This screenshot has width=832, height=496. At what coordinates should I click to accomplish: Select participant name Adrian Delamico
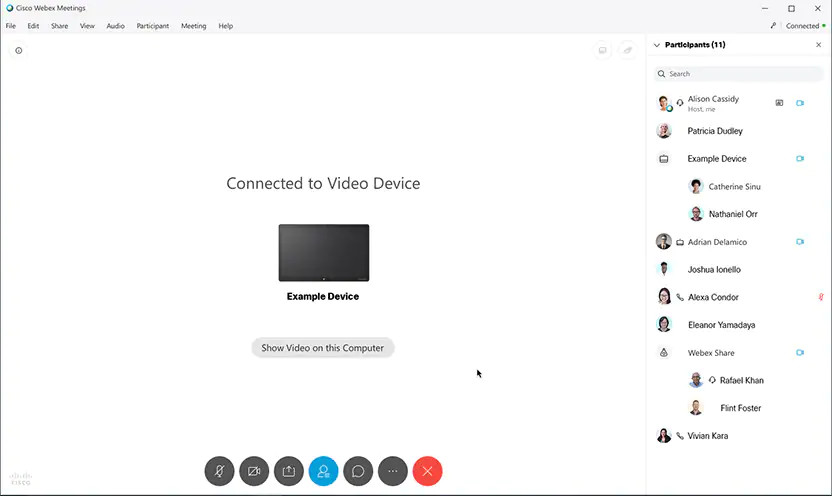tap(717, 242)
